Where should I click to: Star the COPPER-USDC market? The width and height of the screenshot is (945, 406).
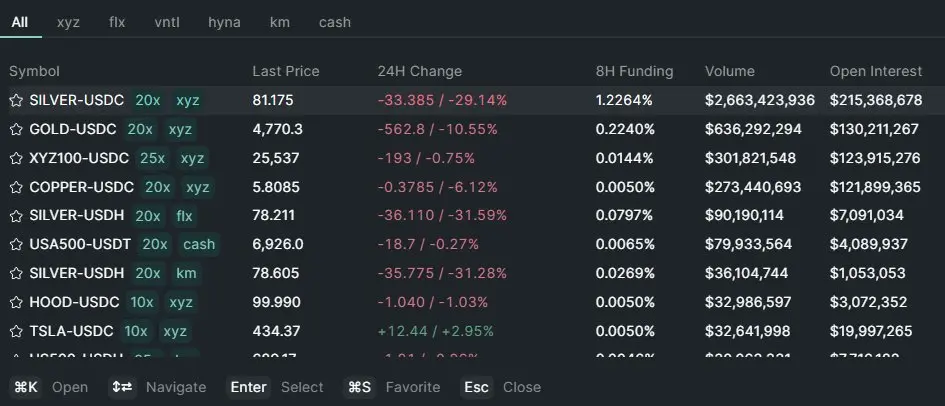16,187
